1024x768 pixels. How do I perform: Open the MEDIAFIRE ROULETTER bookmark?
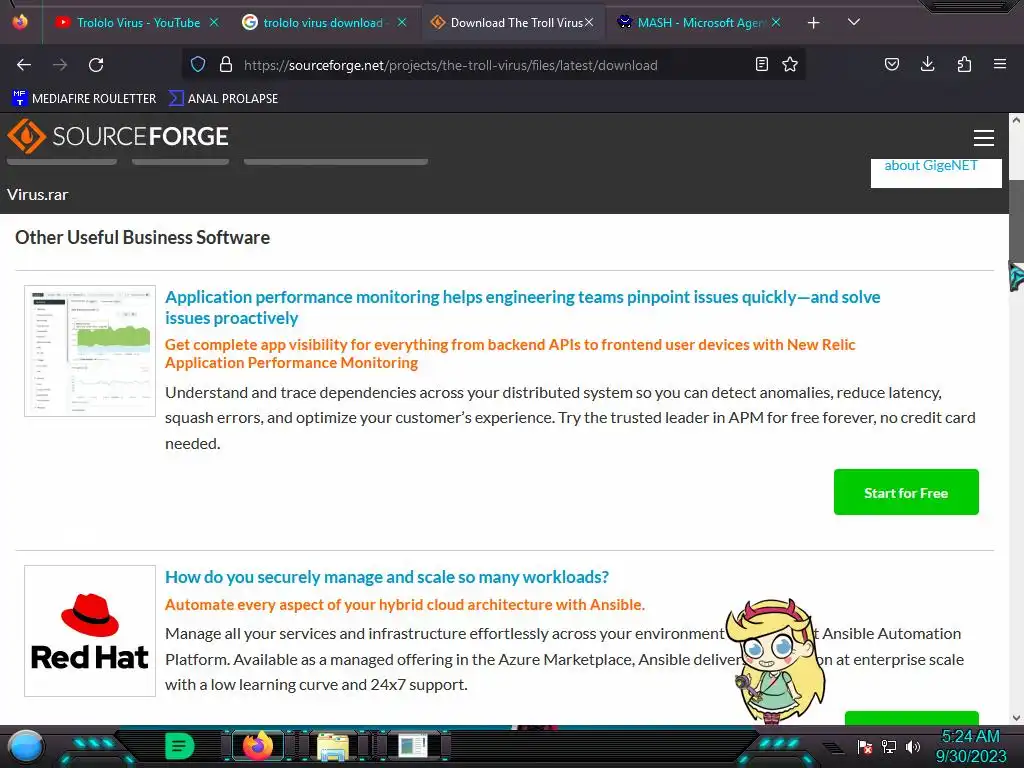click(x=84, y=99)
